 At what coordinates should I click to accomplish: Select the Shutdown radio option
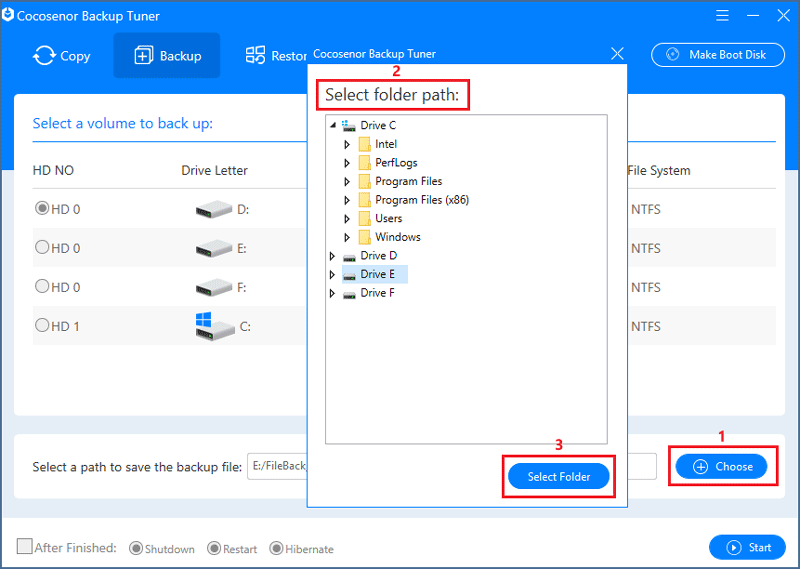[136, 548]
